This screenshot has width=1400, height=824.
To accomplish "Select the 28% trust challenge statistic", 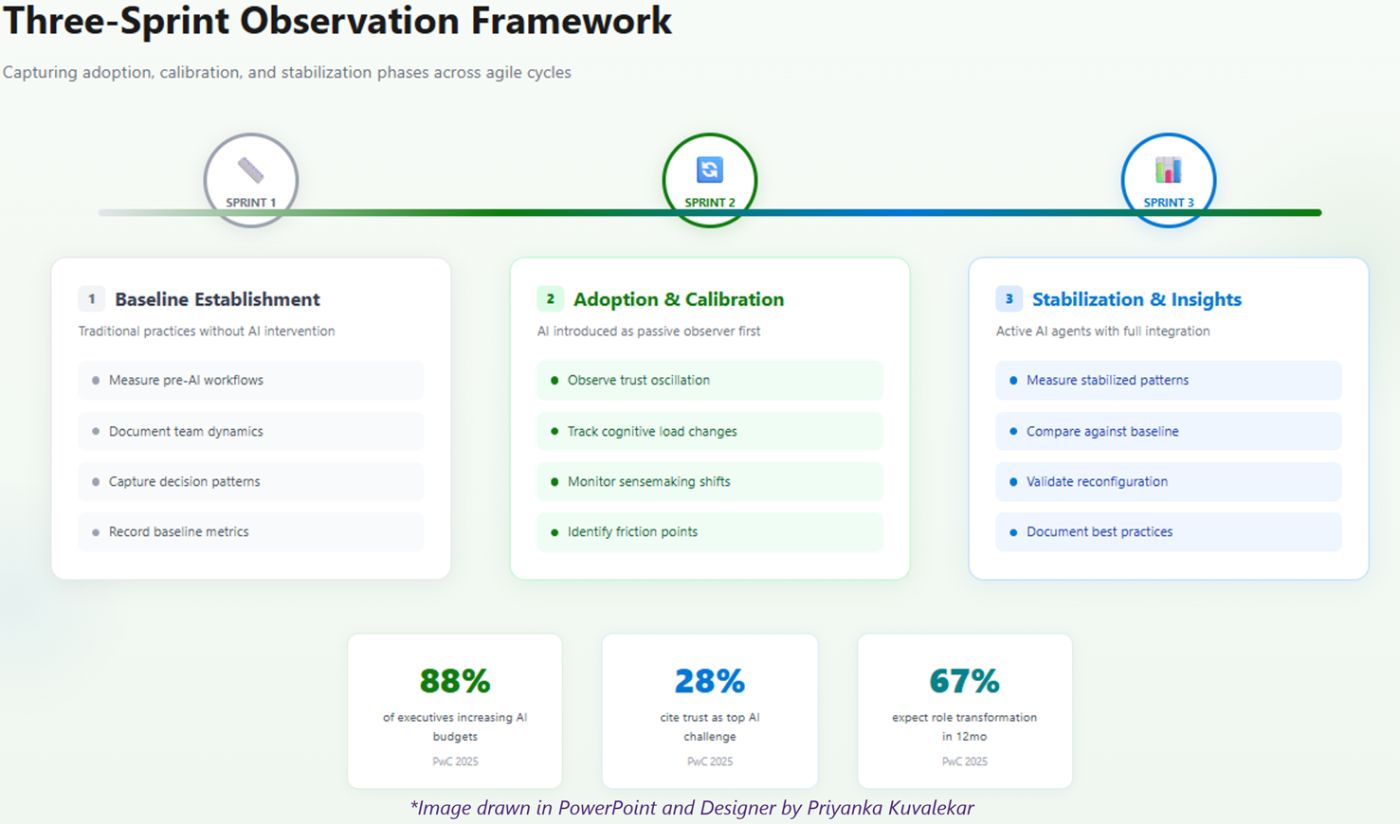I will pos(709,709).
